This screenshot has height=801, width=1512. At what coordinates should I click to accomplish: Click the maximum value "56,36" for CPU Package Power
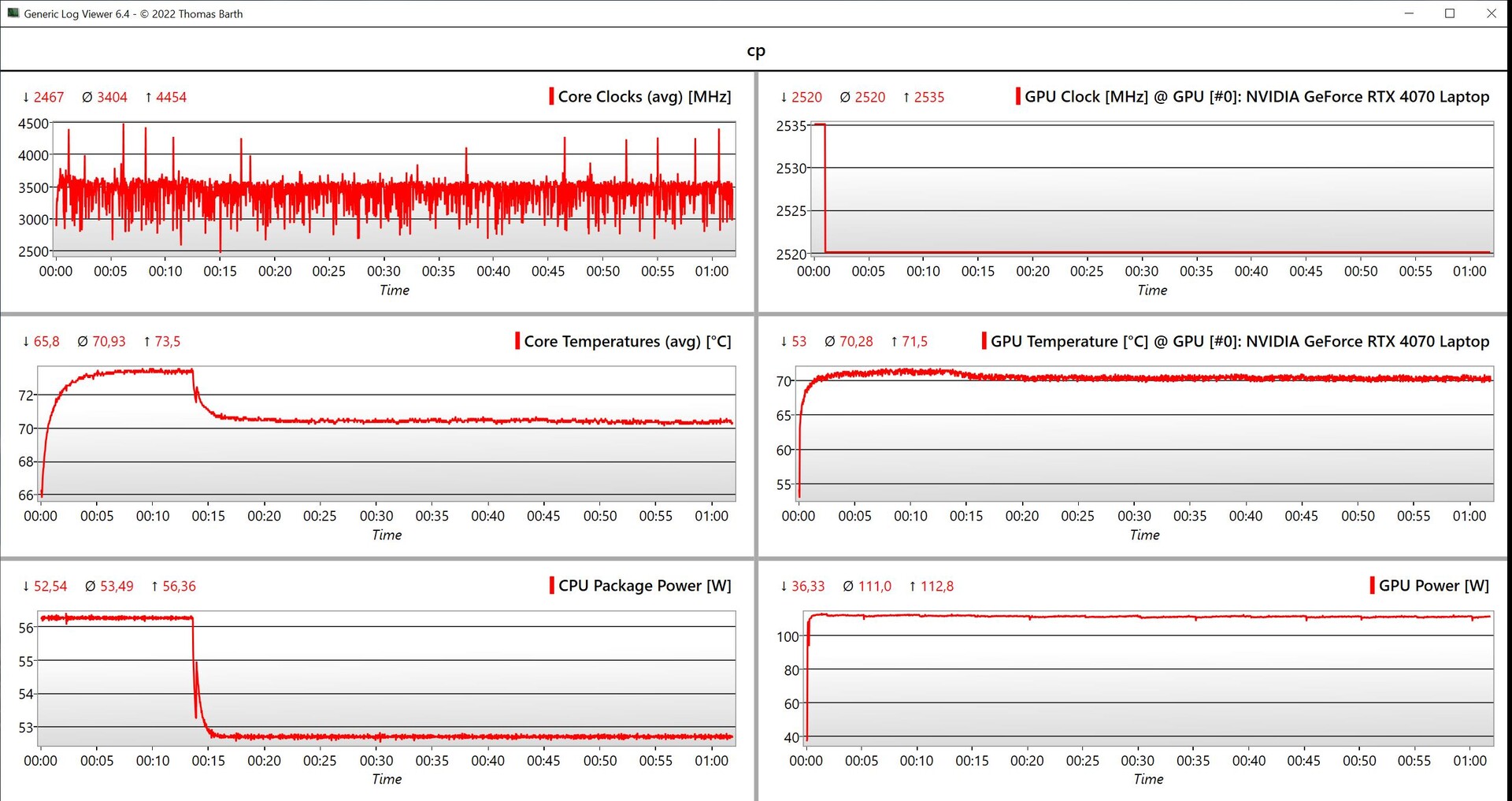tap(180, 587)
